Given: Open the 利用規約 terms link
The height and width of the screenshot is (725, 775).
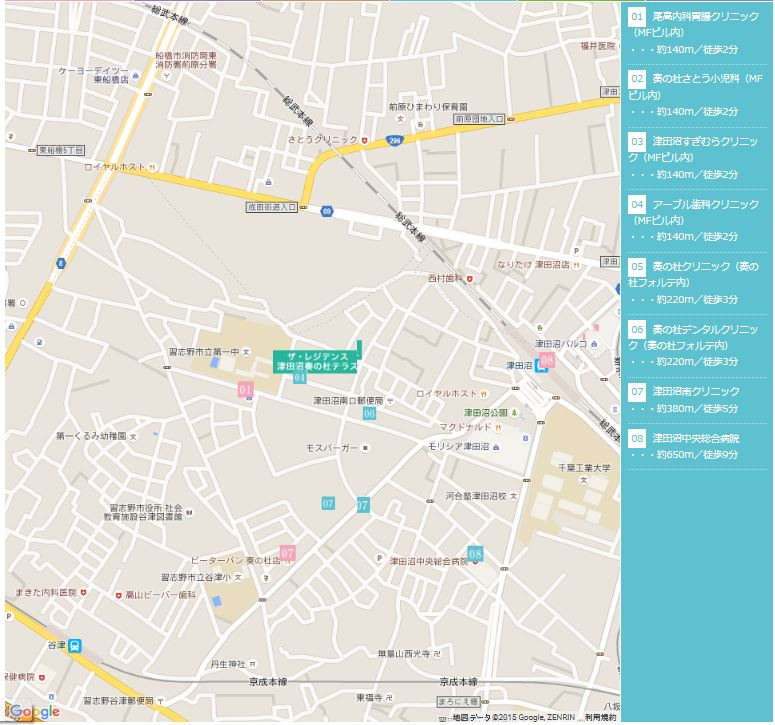Looking at the screenshot, I should coord(600,718).
